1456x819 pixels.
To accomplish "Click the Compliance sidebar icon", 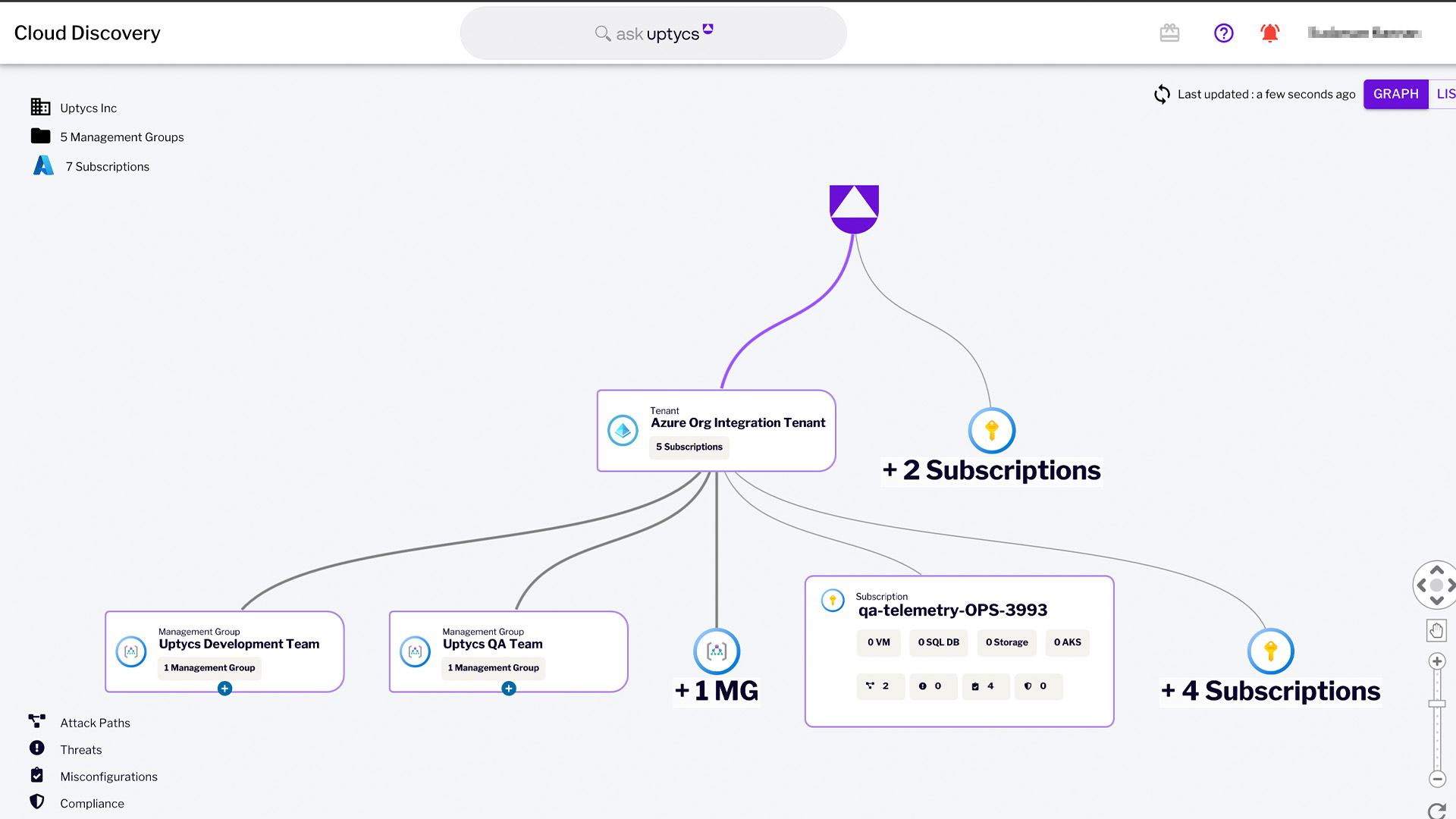I will 37,802.
